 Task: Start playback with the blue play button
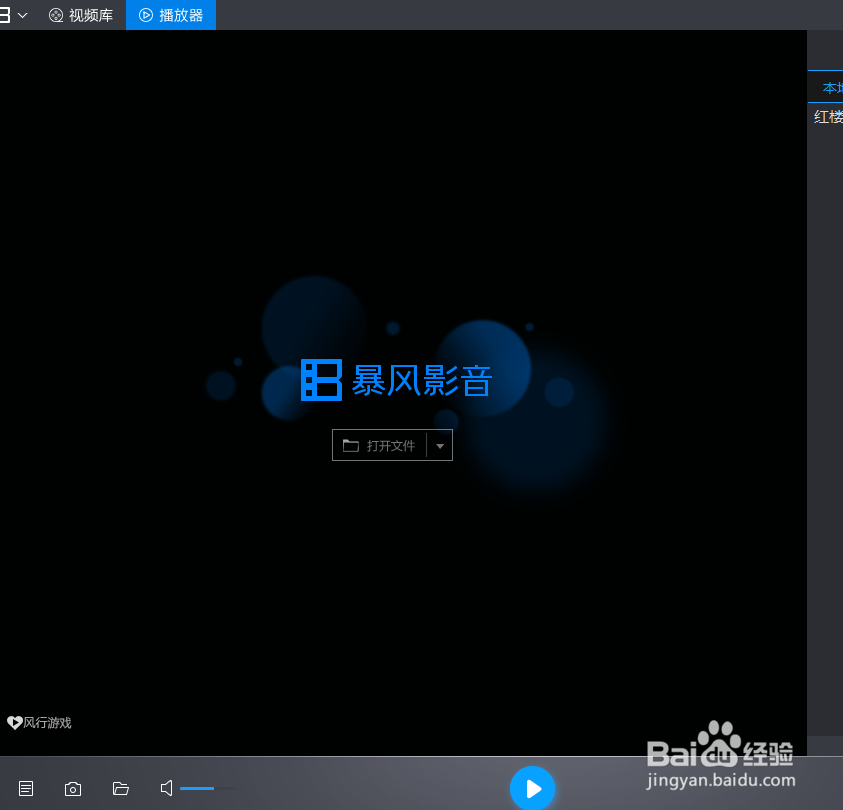[x=532, y=789]
